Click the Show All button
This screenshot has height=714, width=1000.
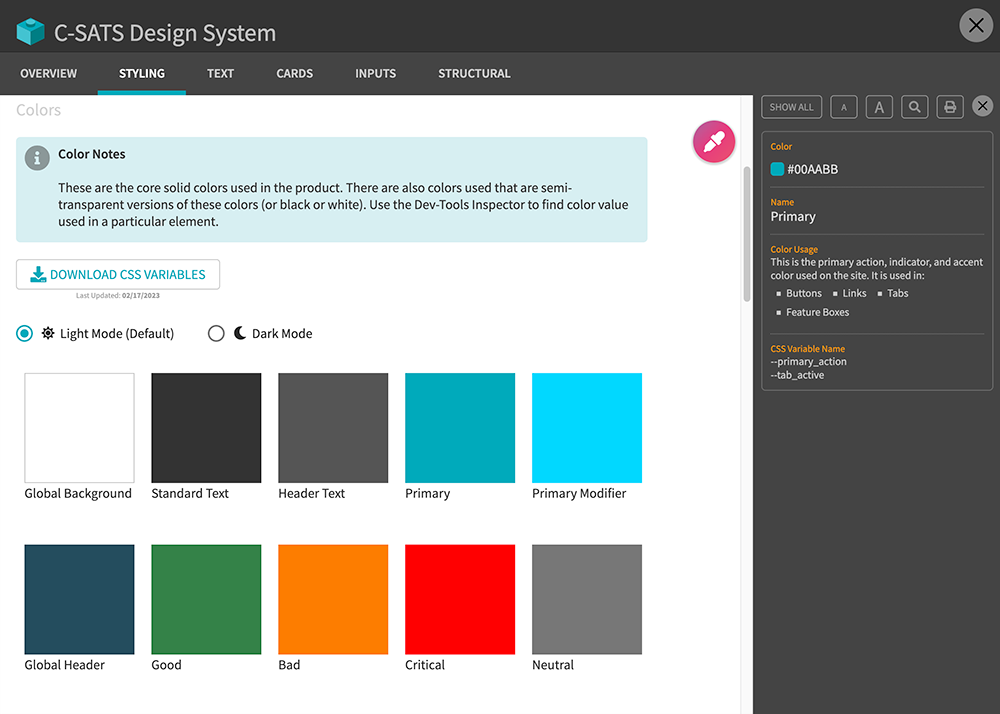coord(791,107)
